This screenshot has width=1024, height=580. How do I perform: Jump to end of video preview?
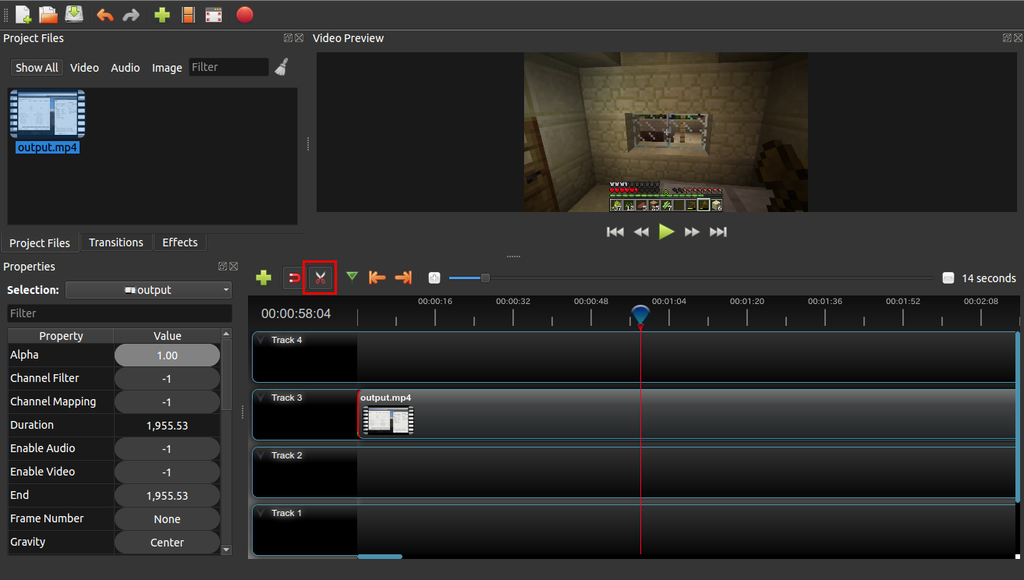pyautogui.click(x=718, y=232)
